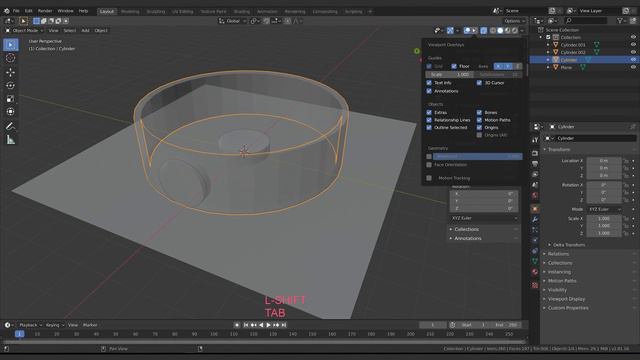Adjust Wireframe overlay slider

[478, 156]
